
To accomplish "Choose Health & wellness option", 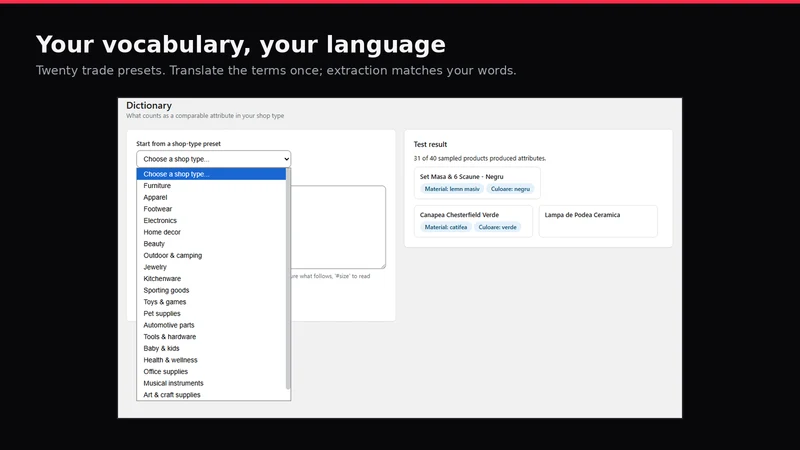I will 211,360.
